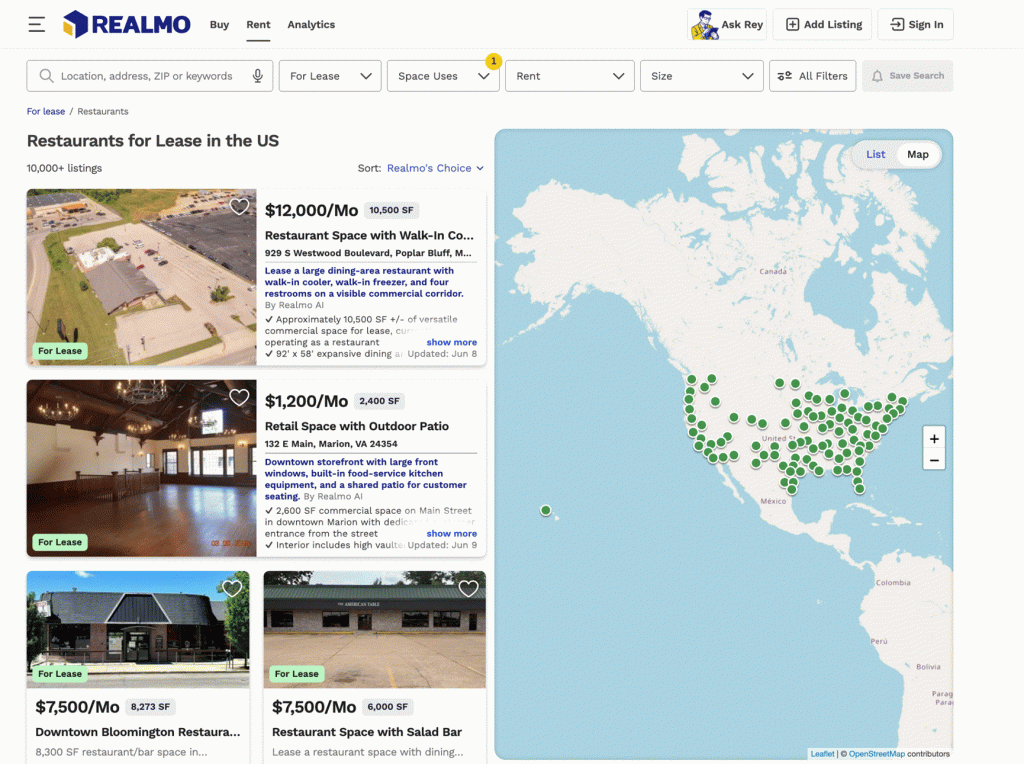Click the Sign In button
Viewport: 1024px width, 764px height.
916,25
